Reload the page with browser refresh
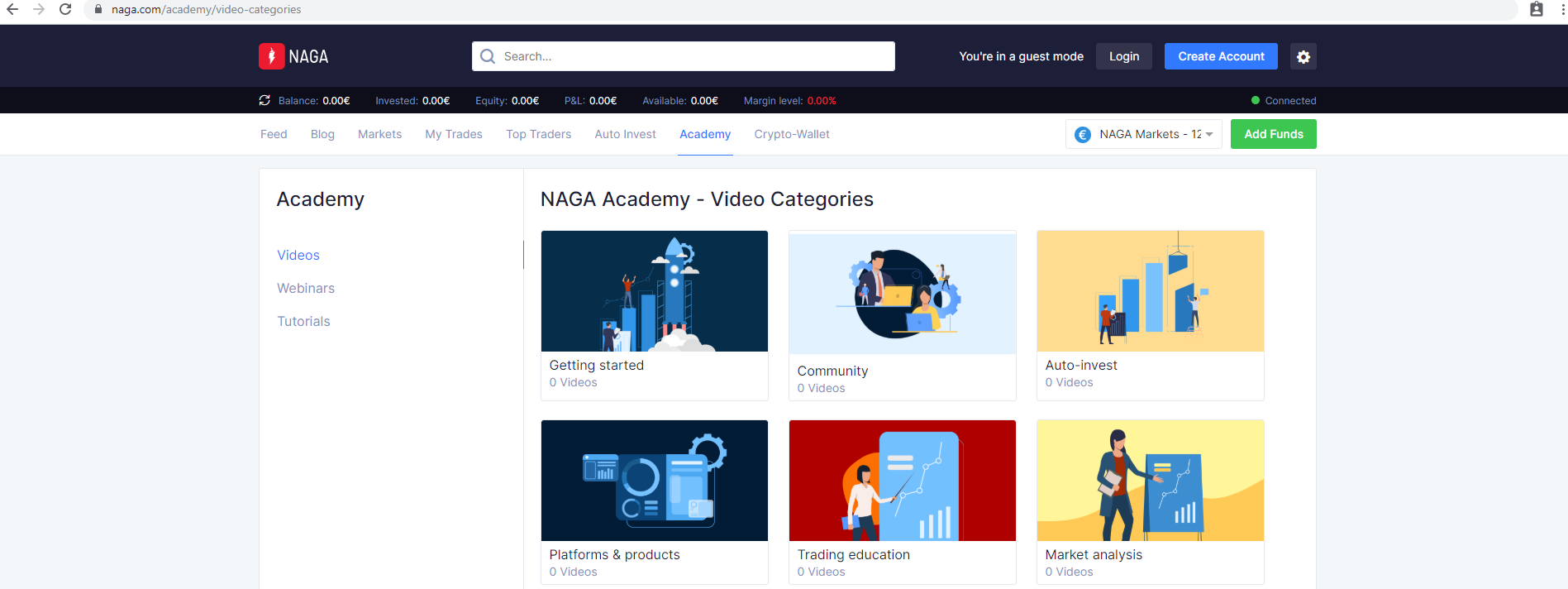 tap(65, 9)
